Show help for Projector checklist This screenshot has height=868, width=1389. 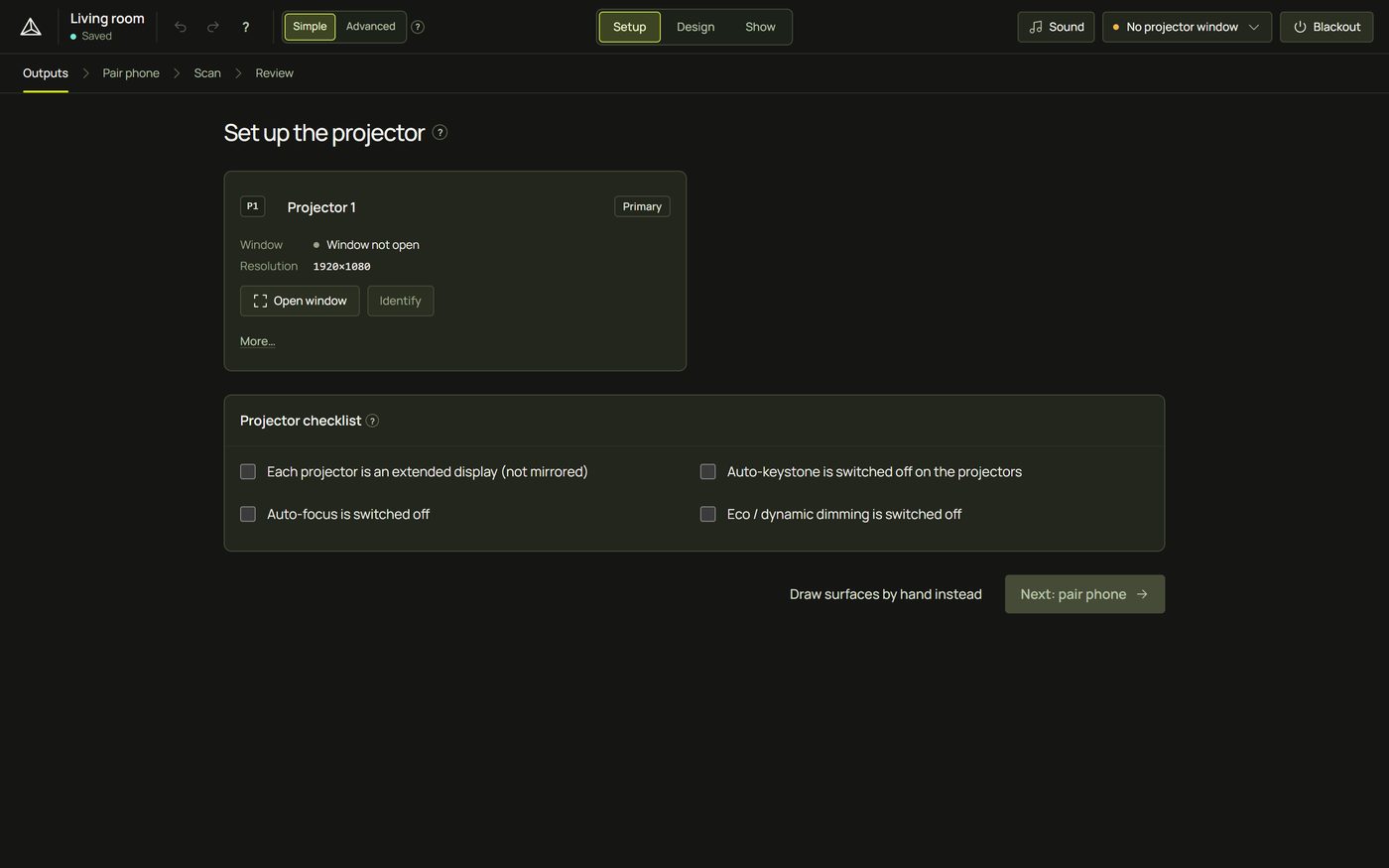(x=372, y=421)
